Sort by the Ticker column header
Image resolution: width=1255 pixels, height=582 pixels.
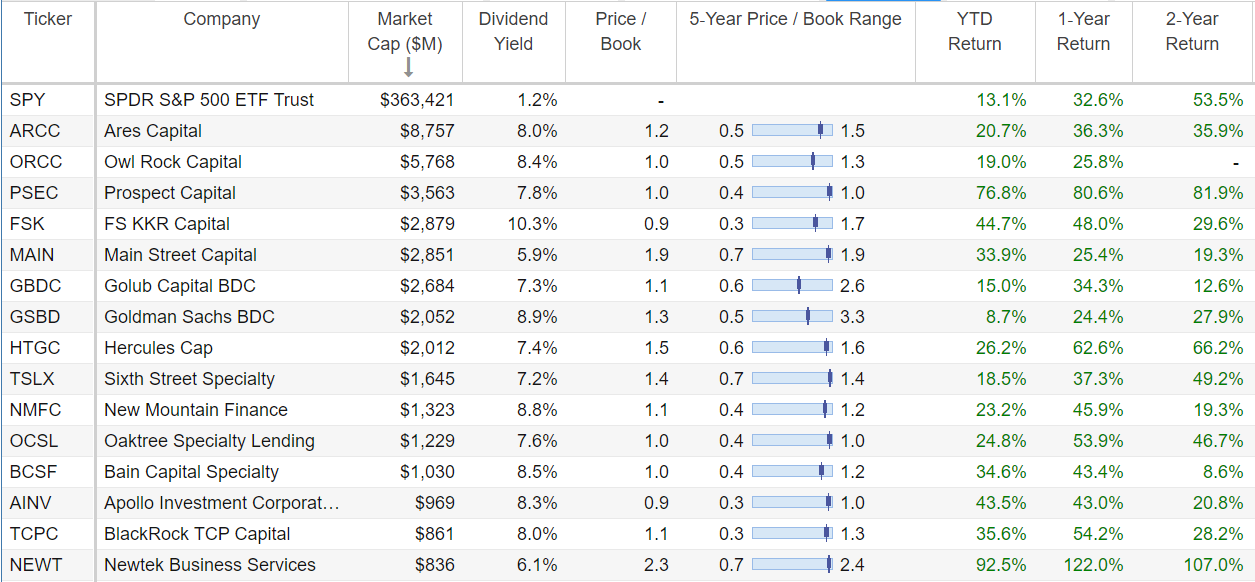coord(48,19)
